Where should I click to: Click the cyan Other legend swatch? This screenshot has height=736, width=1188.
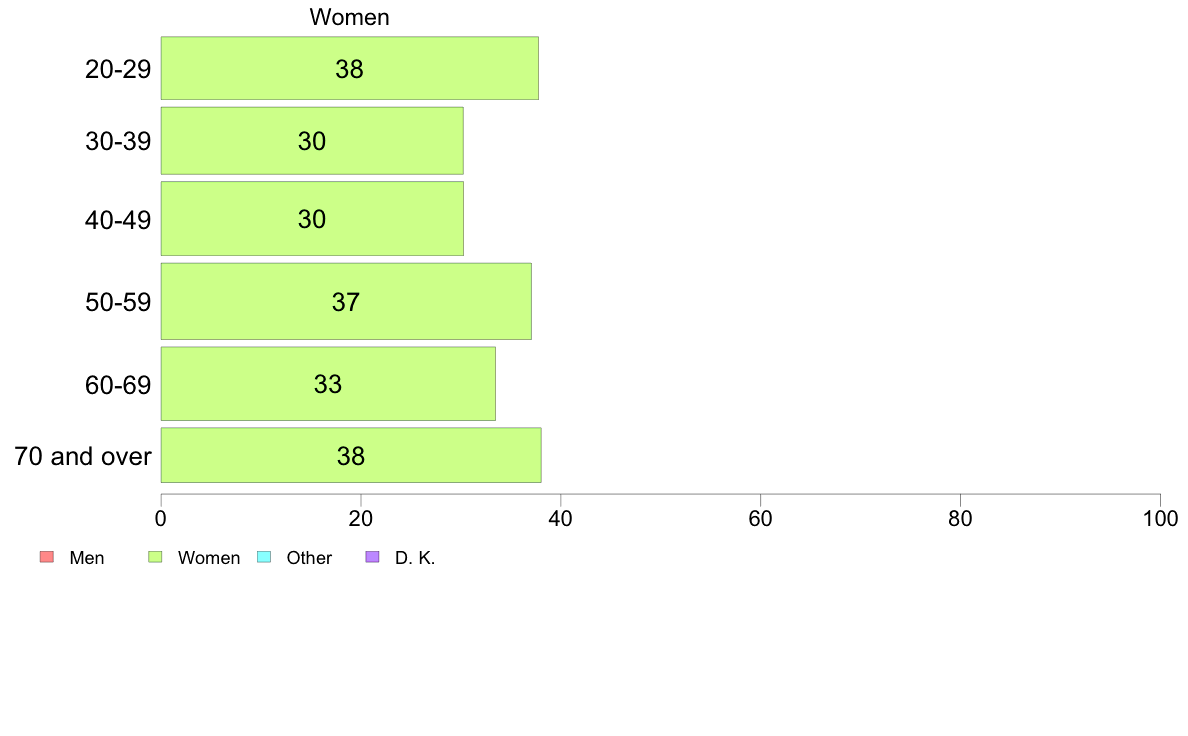click(264, 557)
